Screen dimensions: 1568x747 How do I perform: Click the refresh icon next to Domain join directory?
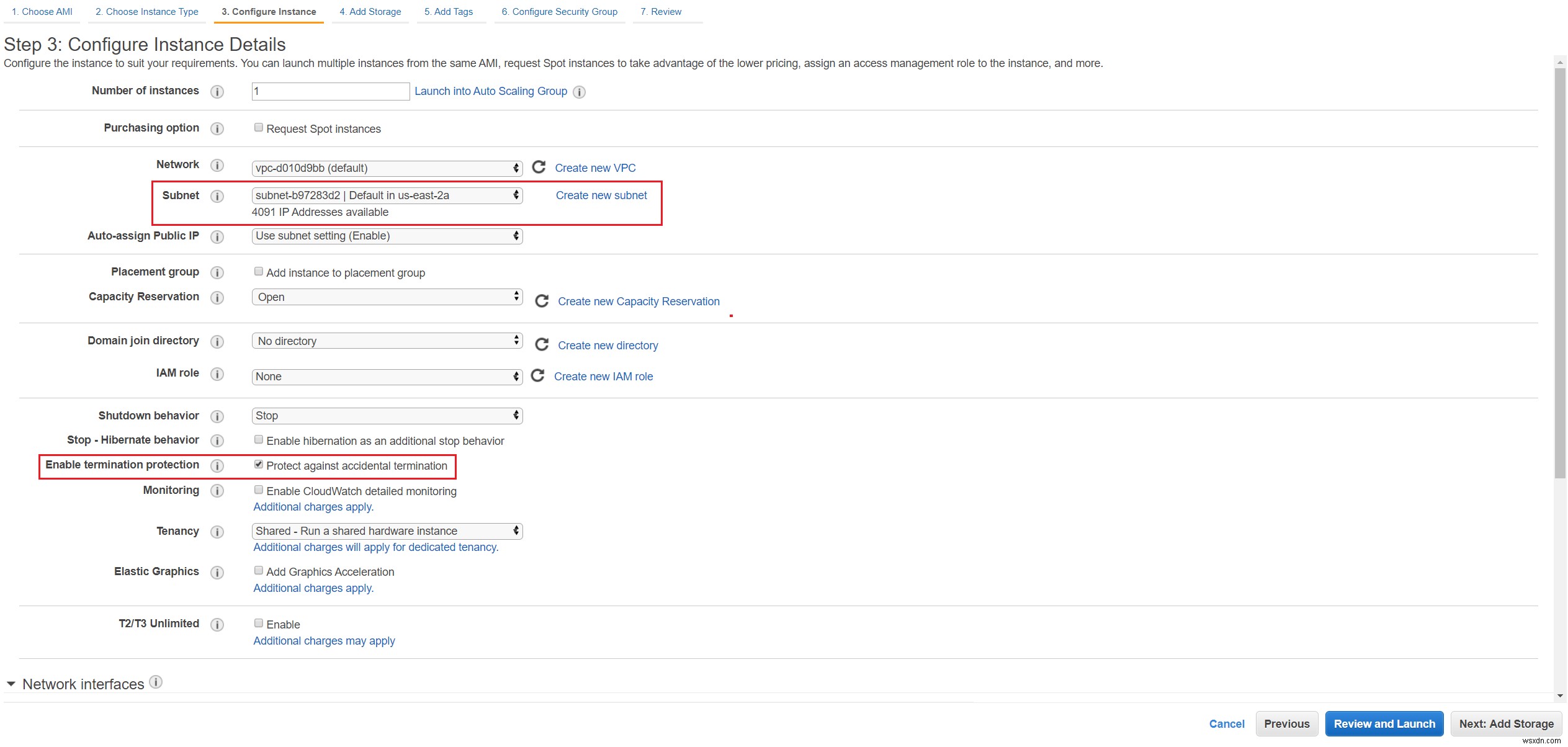[x=539, y=344]
